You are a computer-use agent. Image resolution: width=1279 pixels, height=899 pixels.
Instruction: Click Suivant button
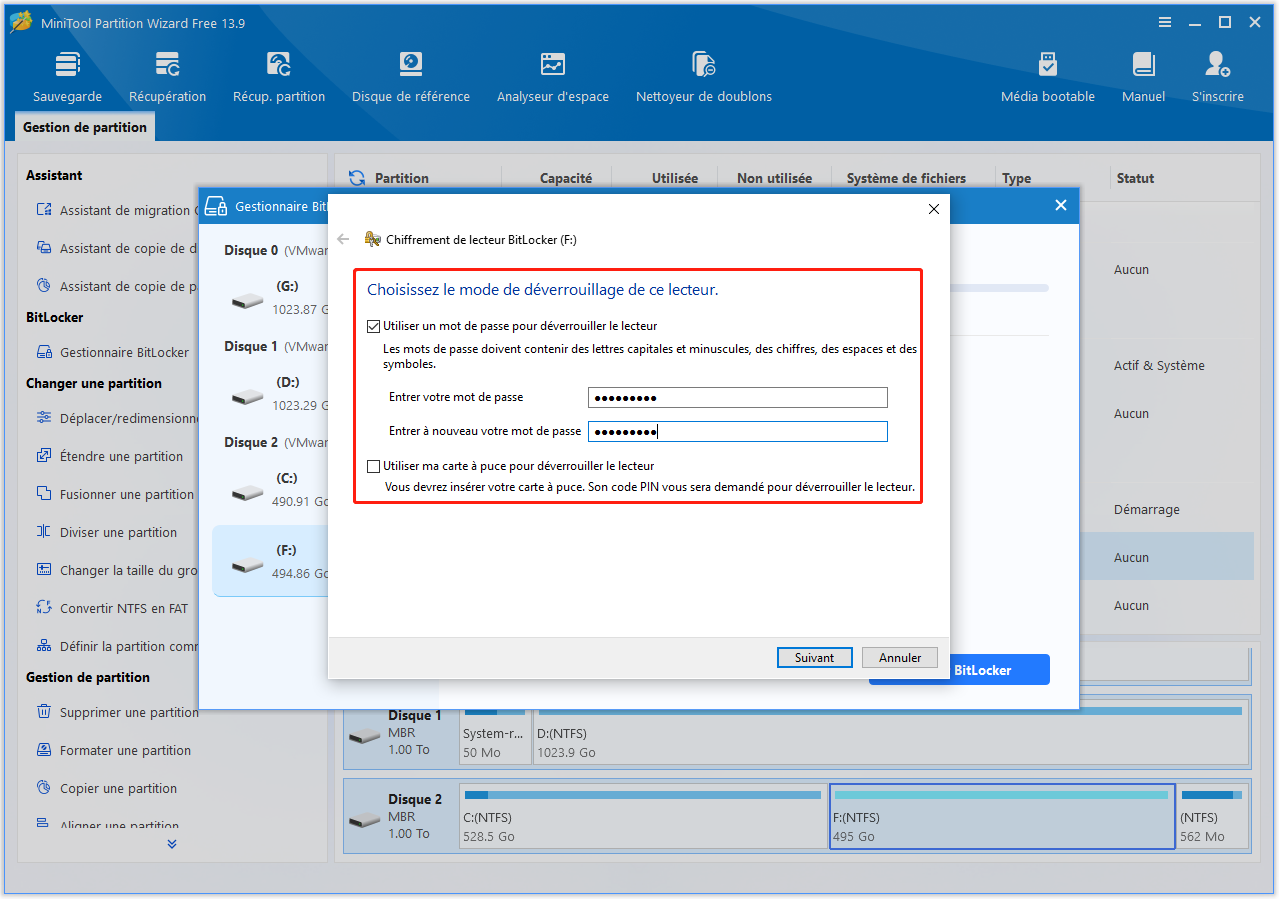coord(814,658)
